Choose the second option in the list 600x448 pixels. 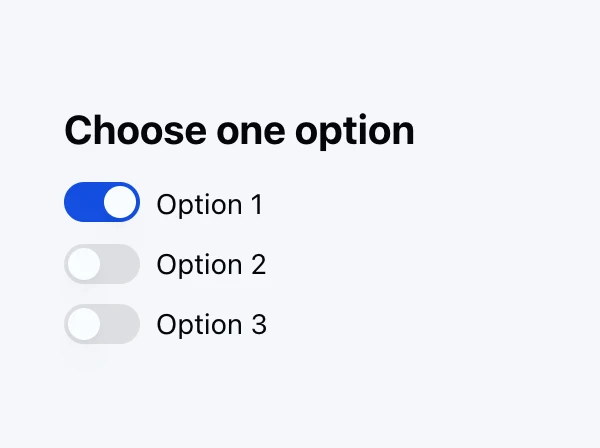click(x=101, y=264)
